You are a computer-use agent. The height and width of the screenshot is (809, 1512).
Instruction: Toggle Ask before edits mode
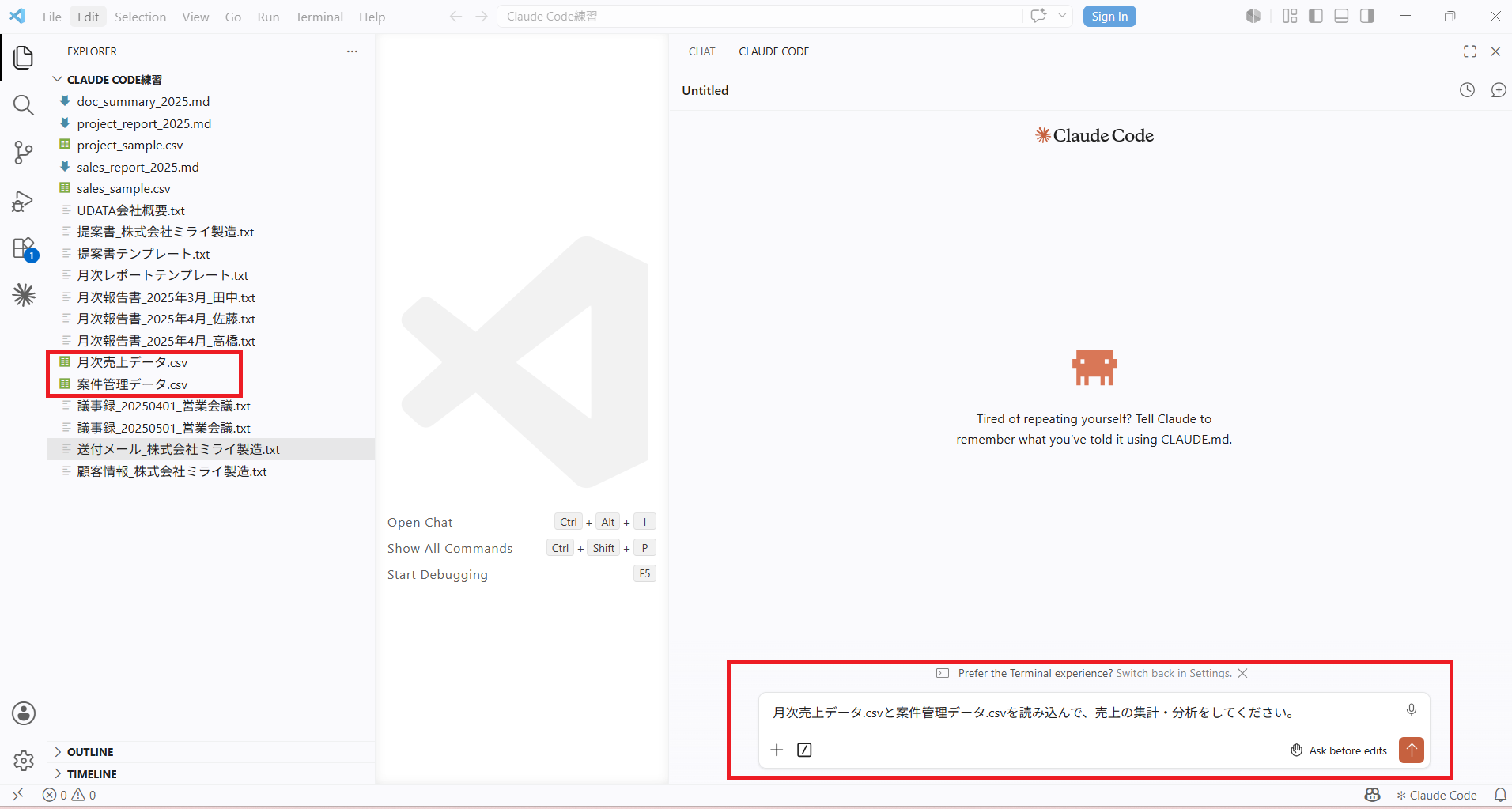[x=1339, y=750]
